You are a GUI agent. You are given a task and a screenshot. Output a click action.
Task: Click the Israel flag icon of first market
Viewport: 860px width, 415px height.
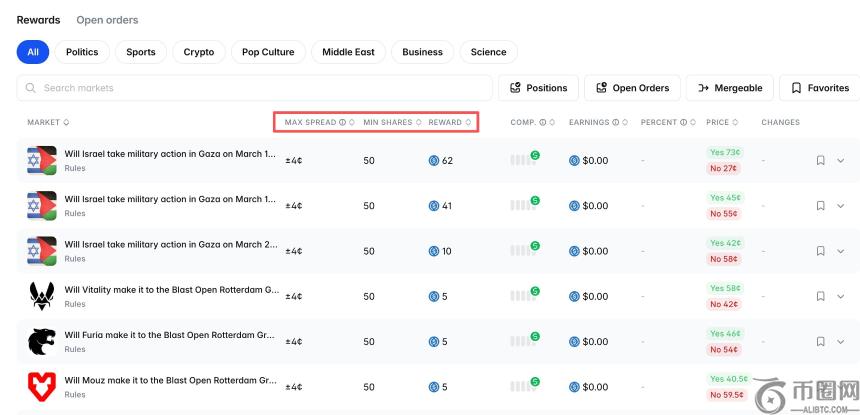pyautogui.click(x=41, y=160)
